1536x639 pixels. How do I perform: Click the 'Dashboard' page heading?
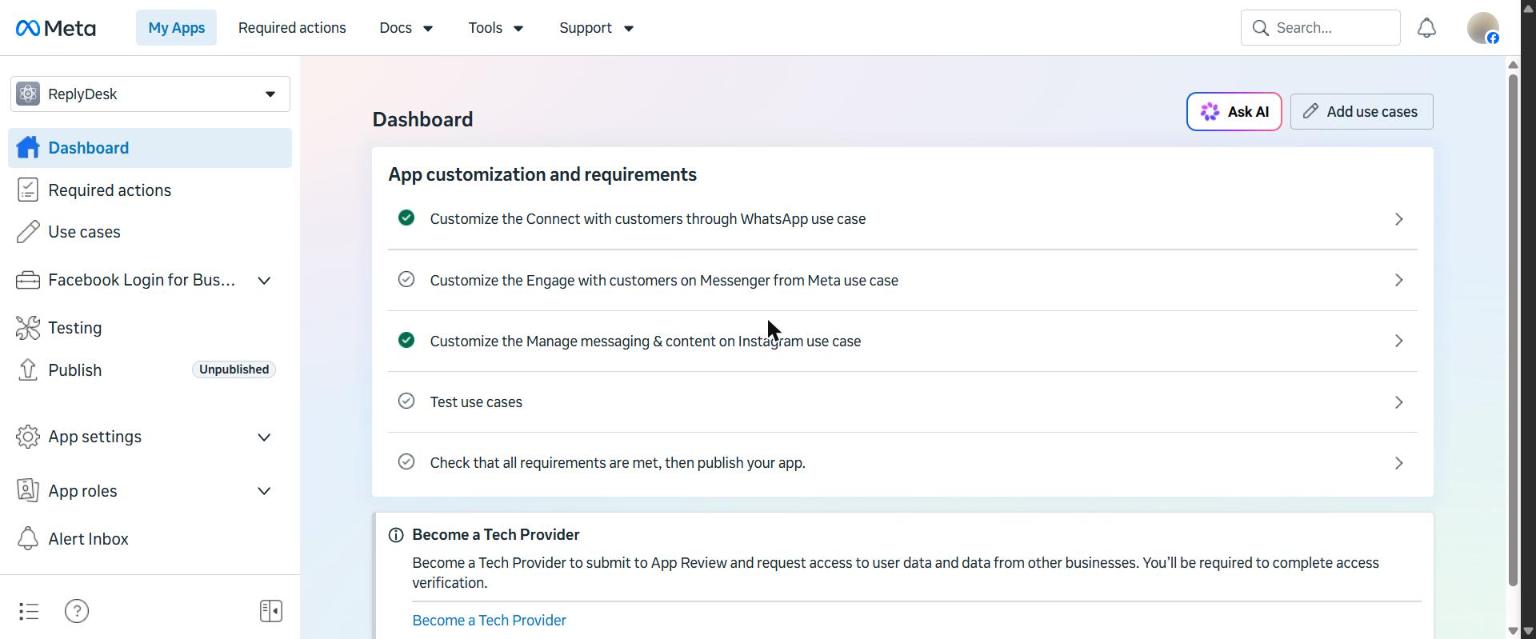tap(422, 119)
